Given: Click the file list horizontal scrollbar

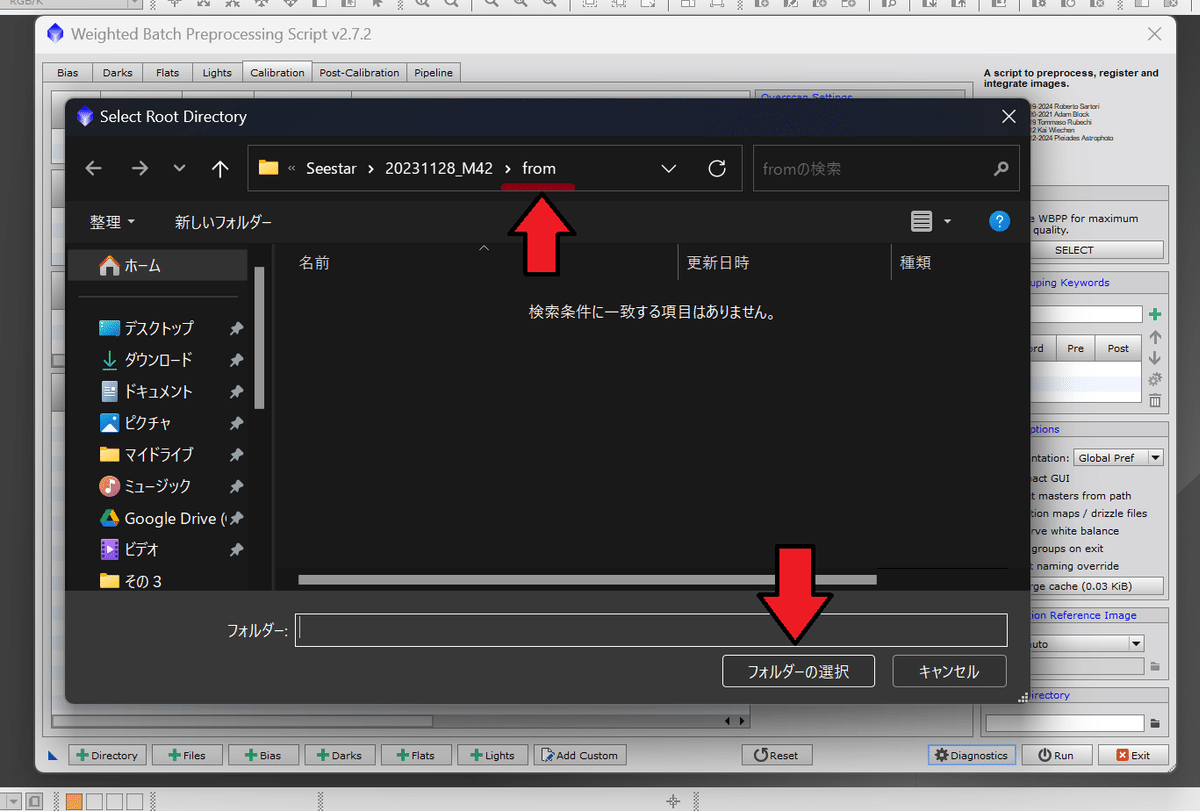Looking at the screenshot, I should point(587,579).
